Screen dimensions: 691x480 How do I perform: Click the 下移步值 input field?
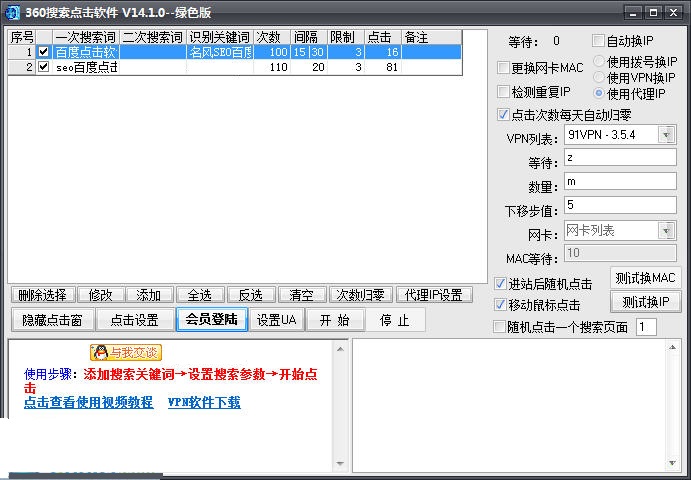pyautogui.click(x=619, y=205)
